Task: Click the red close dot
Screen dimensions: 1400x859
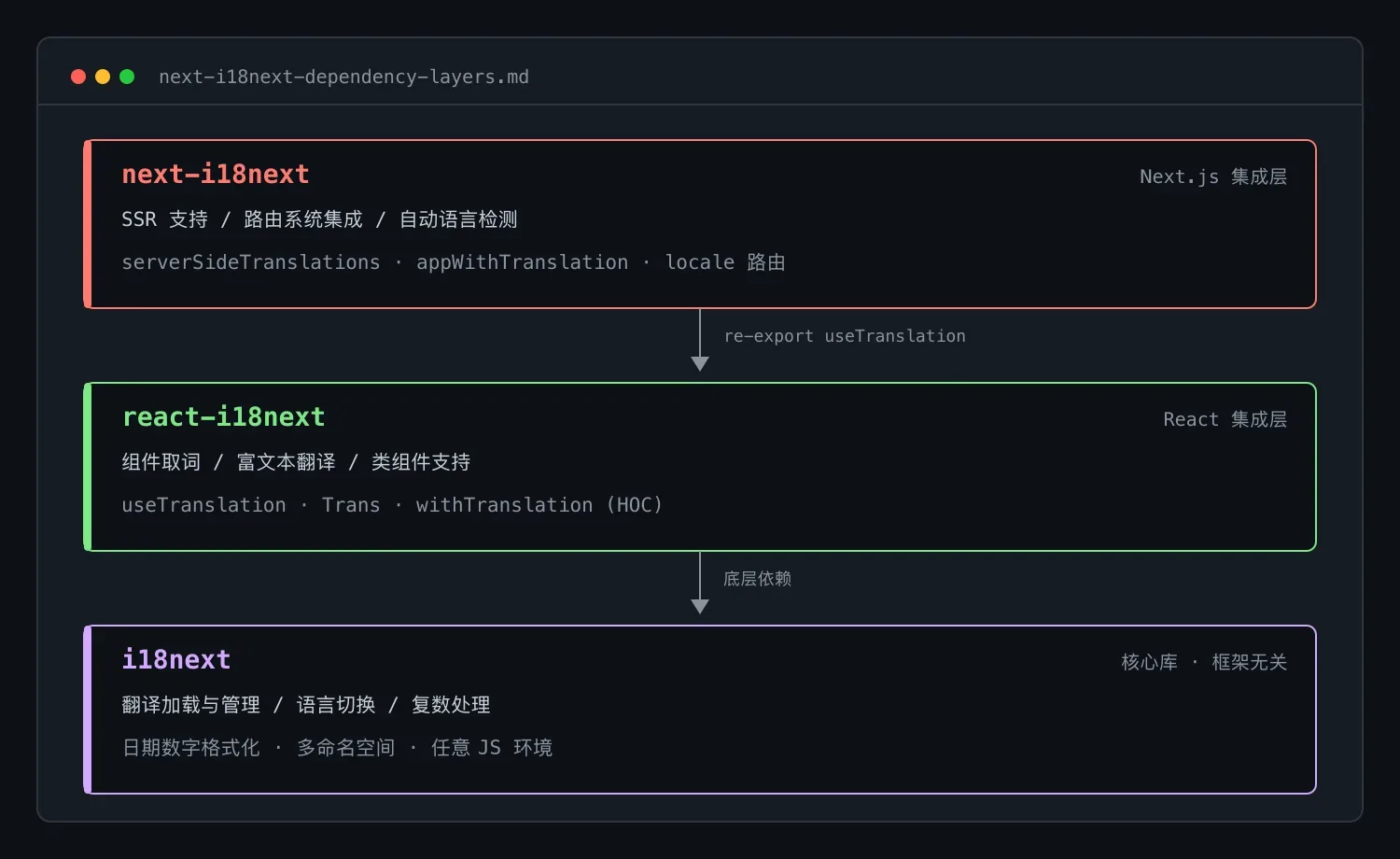Action: pos(78,77)
